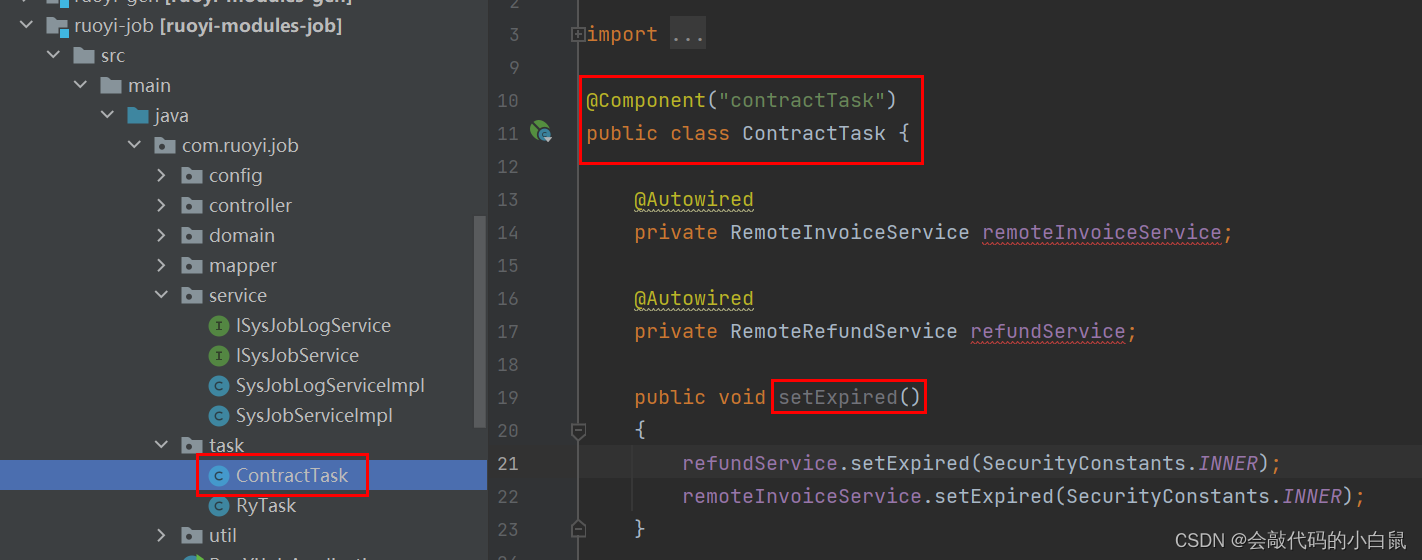Click the ruoyi-job module icon
The image size is (1422, 560).
tap(57, 26)
